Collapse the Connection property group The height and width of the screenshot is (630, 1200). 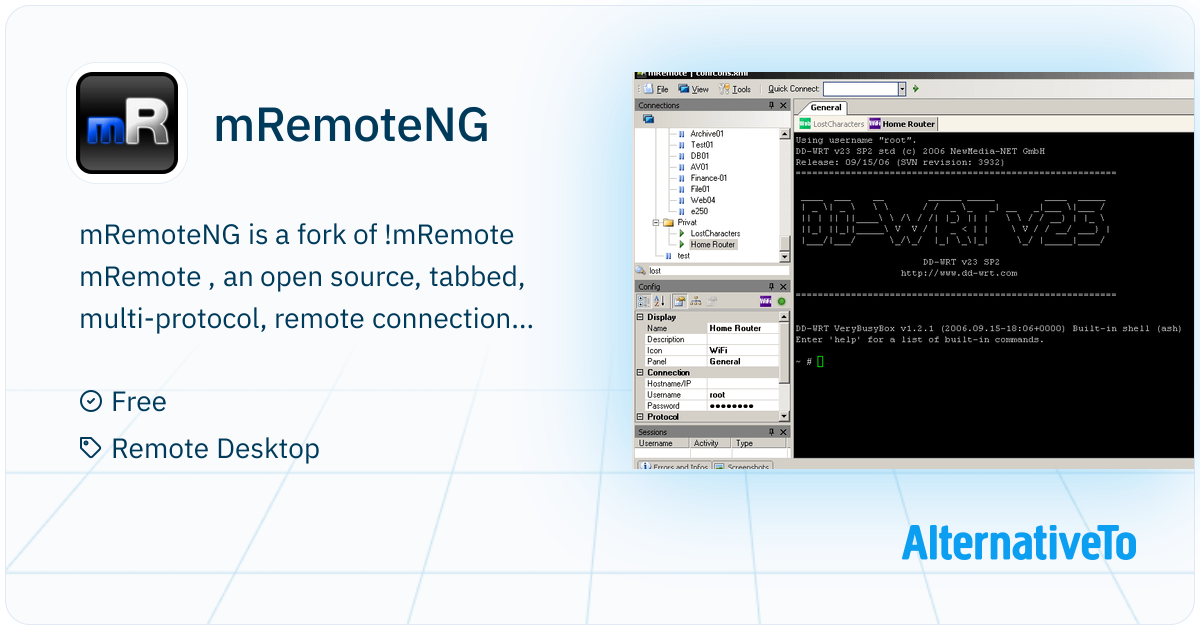coord(640,372)
